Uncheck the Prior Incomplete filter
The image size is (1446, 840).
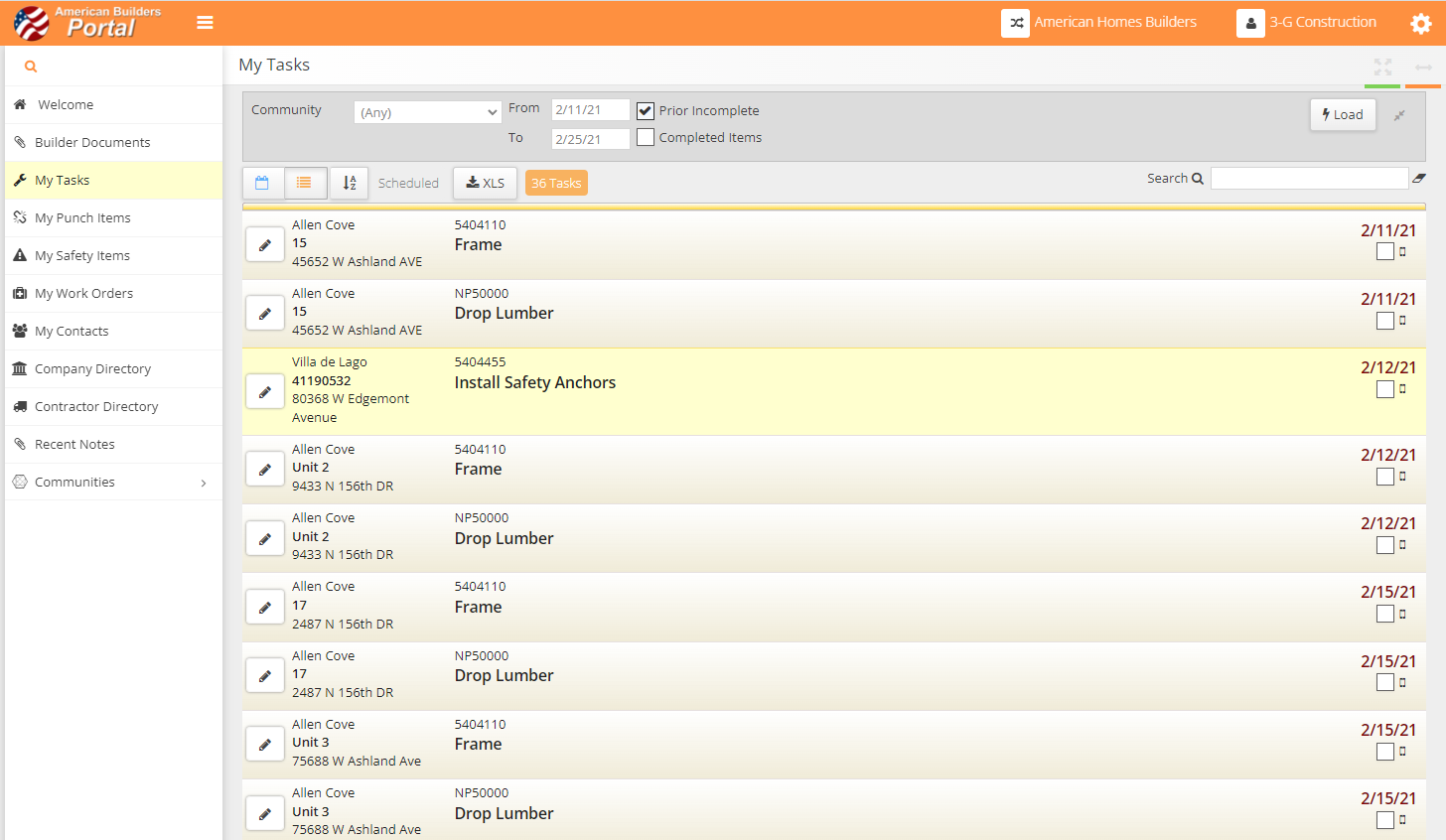pos(646,110)
